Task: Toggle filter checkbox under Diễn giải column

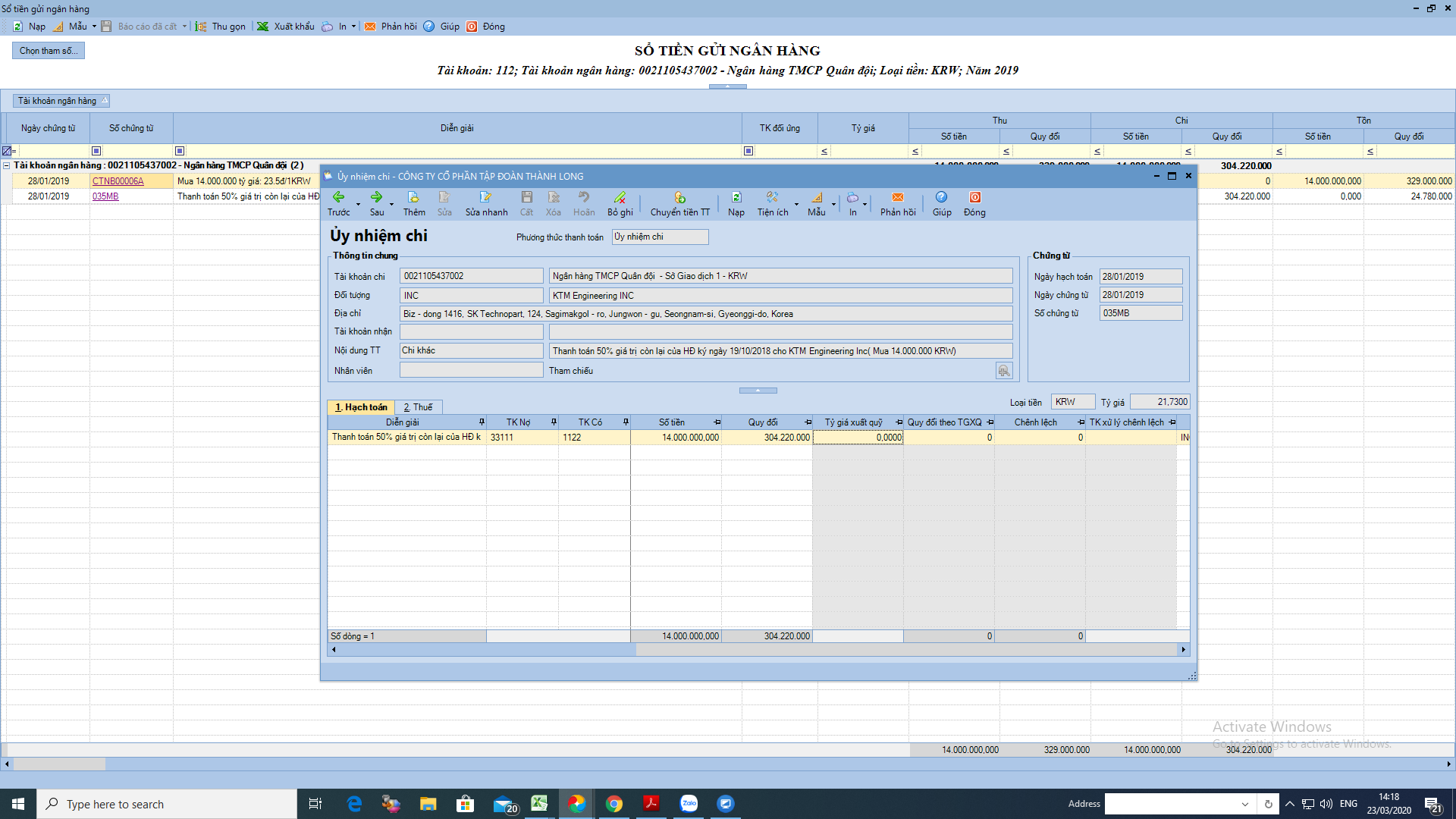Action: (180, 151)
